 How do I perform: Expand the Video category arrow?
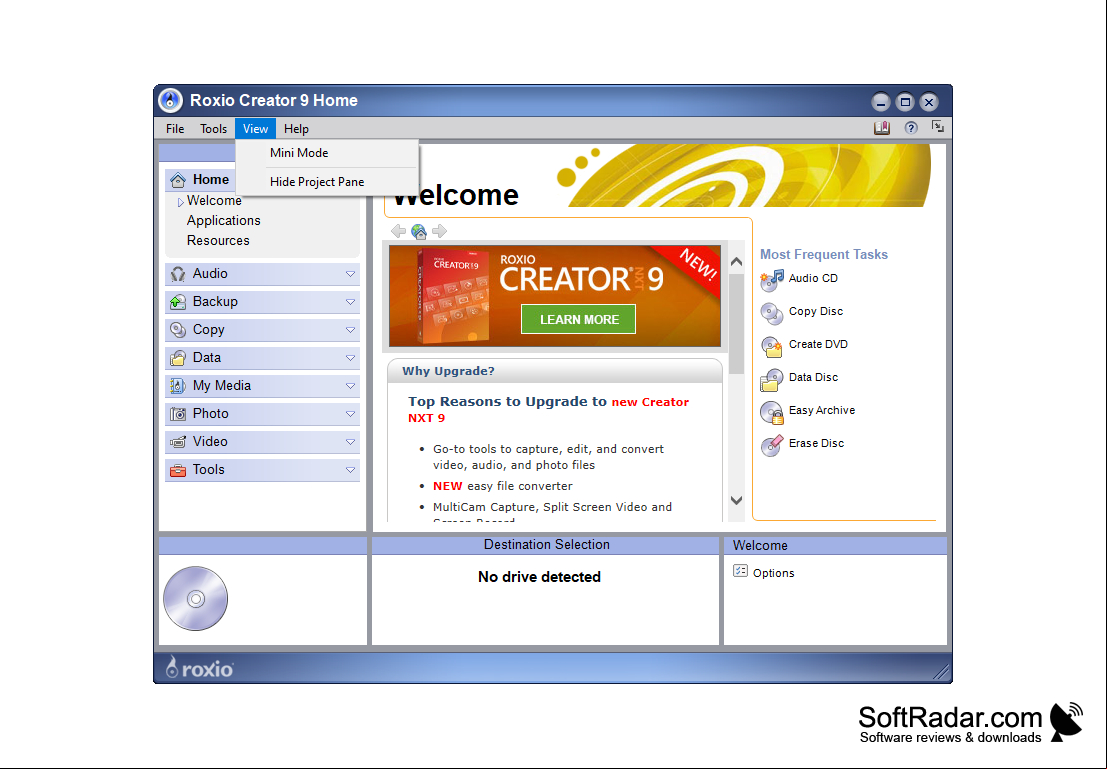click(350, 442)
